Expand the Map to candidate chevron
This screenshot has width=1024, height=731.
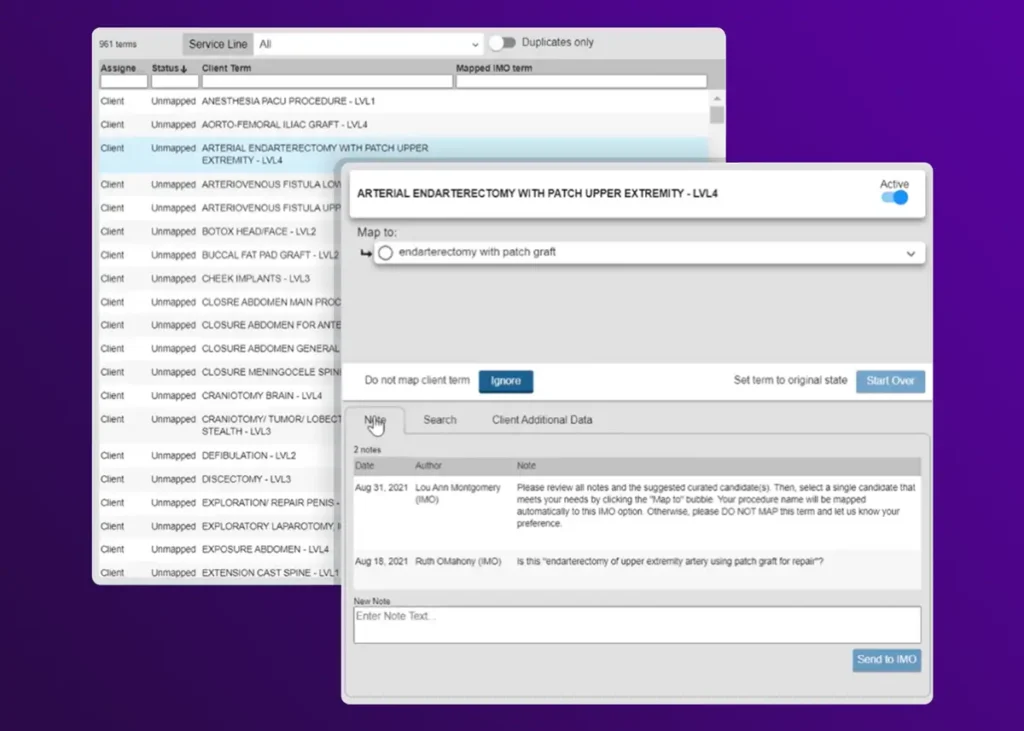tap(910, 254)
